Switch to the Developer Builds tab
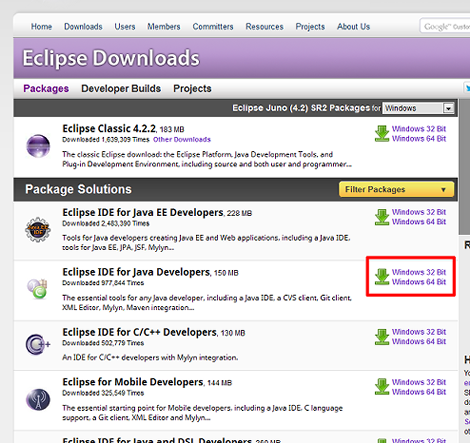 click(121, 89)
